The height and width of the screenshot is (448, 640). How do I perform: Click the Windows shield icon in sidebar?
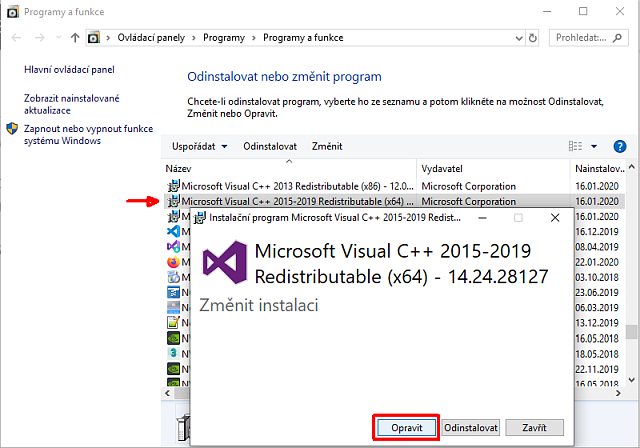click(x=12, y=129)
